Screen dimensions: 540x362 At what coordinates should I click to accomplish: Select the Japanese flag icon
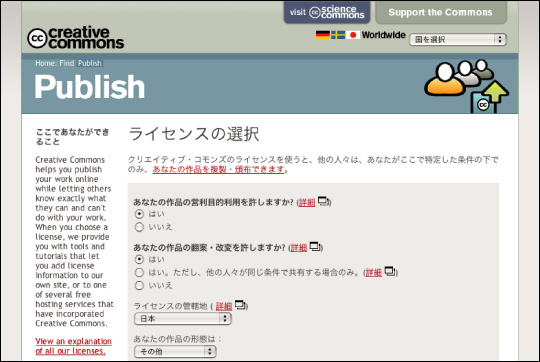[x=353, y=35]
